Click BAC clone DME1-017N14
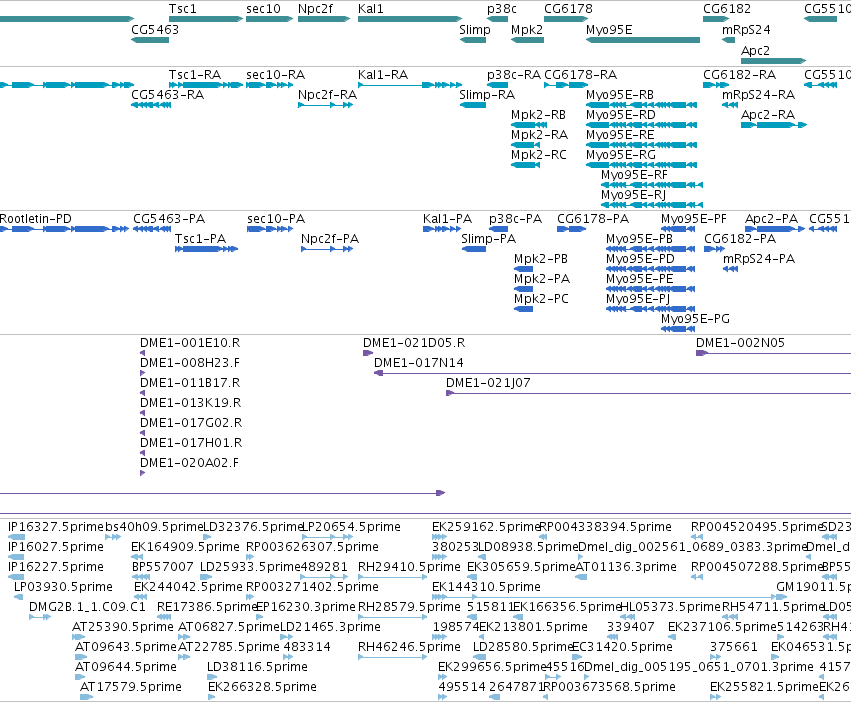This screenshot has height=702, width=851. coord(418,363)
